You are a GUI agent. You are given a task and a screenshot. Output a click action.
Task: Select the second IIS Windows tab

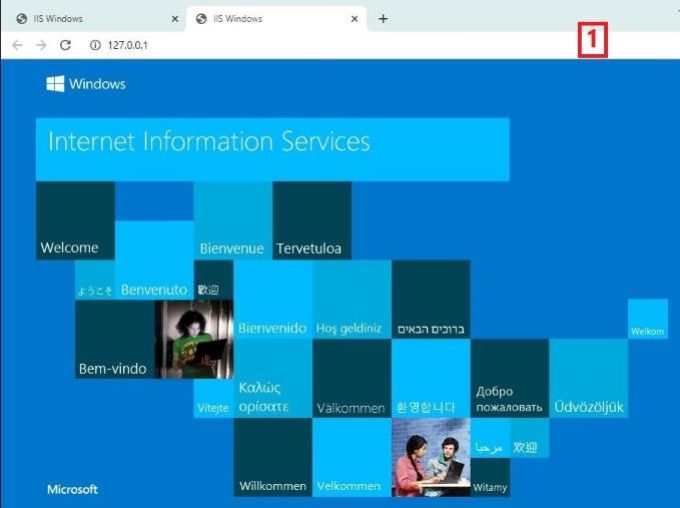pyautogui.click(x=265, y=18)
